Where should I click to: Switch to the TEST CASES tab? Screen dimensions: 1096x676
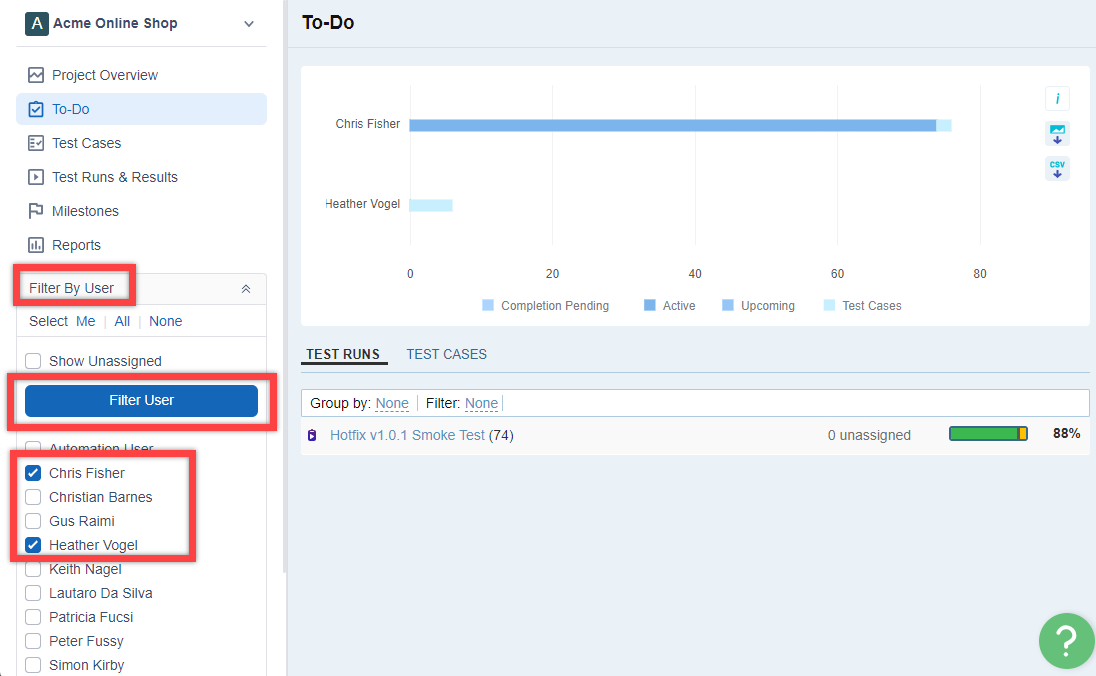point(446,354)
